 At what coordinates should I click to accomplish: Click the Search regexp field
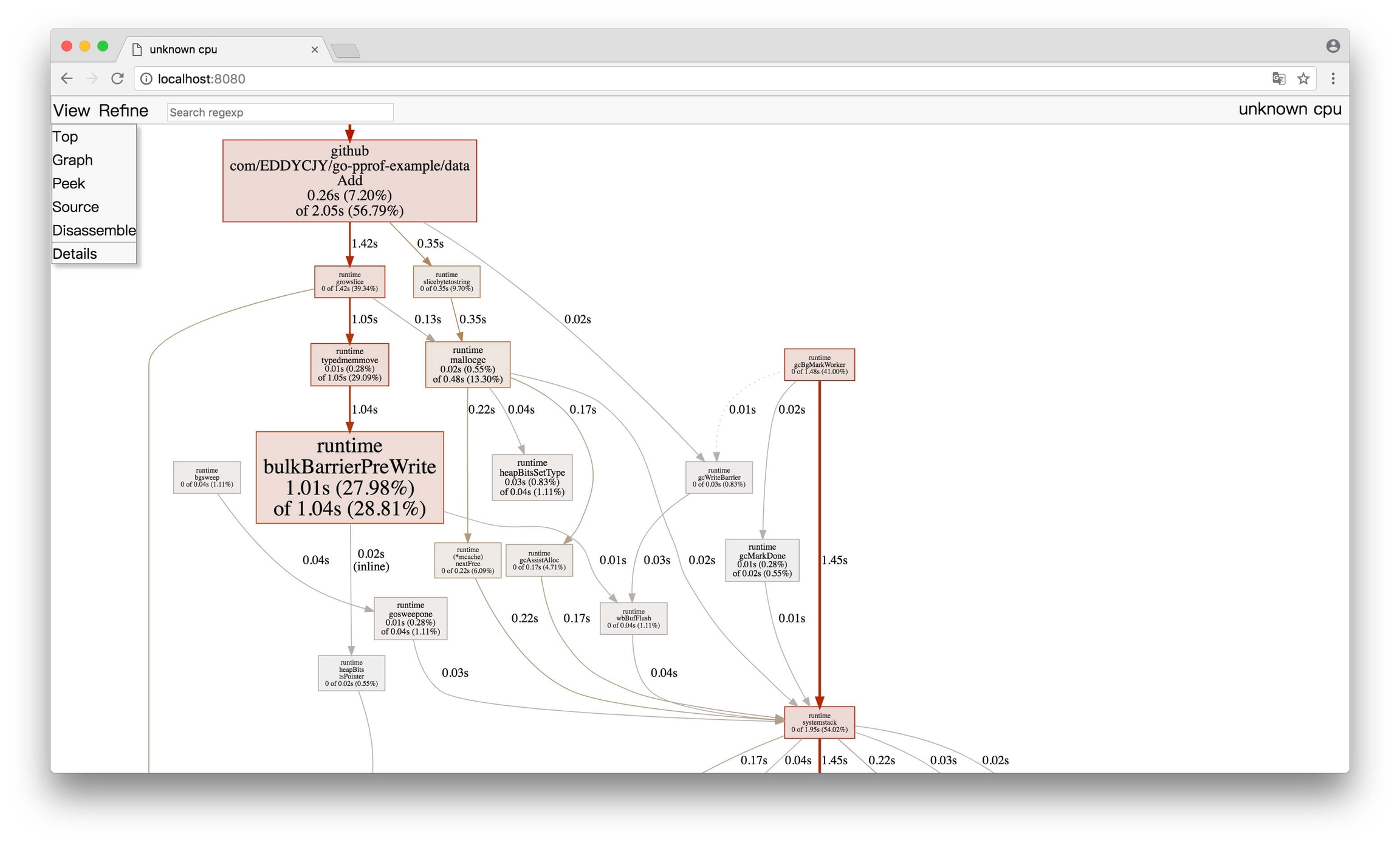click(280, 112)
